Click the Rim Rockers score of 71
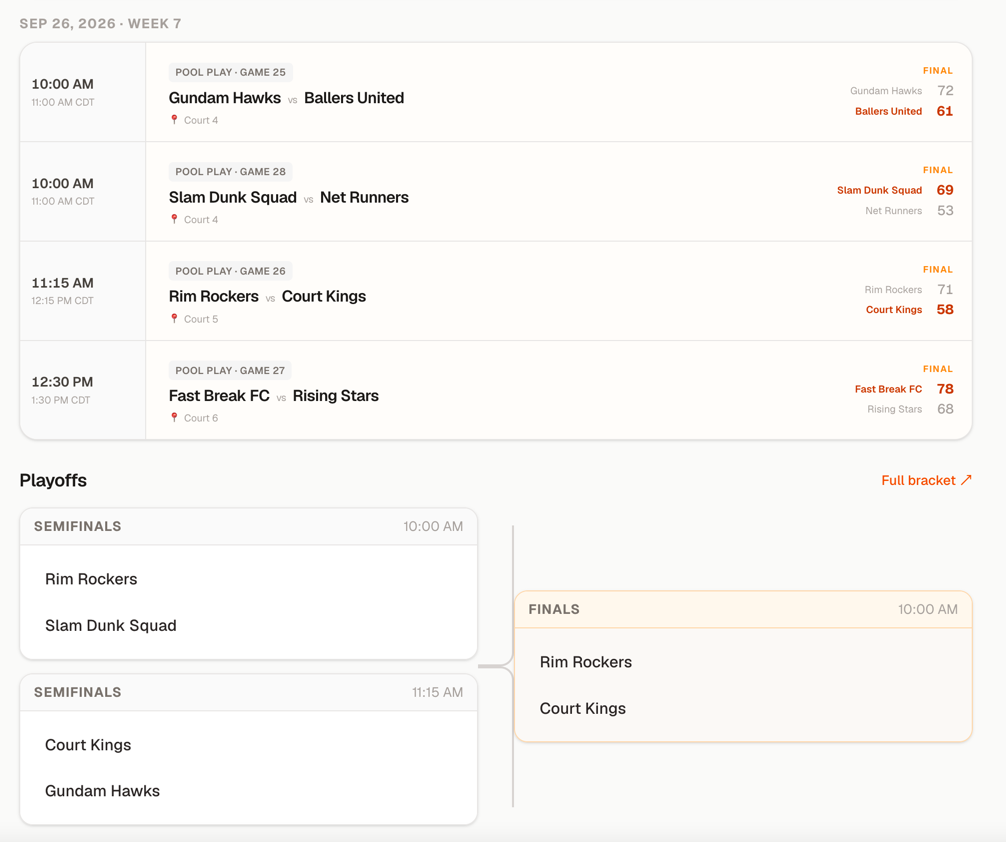 point(945,289)
